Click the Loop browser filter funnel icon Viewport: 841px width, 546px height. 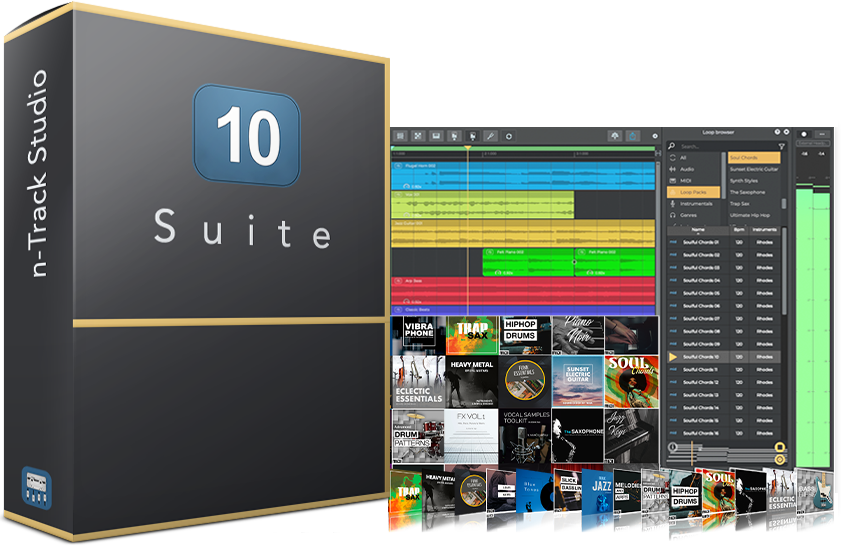[781, 146]
